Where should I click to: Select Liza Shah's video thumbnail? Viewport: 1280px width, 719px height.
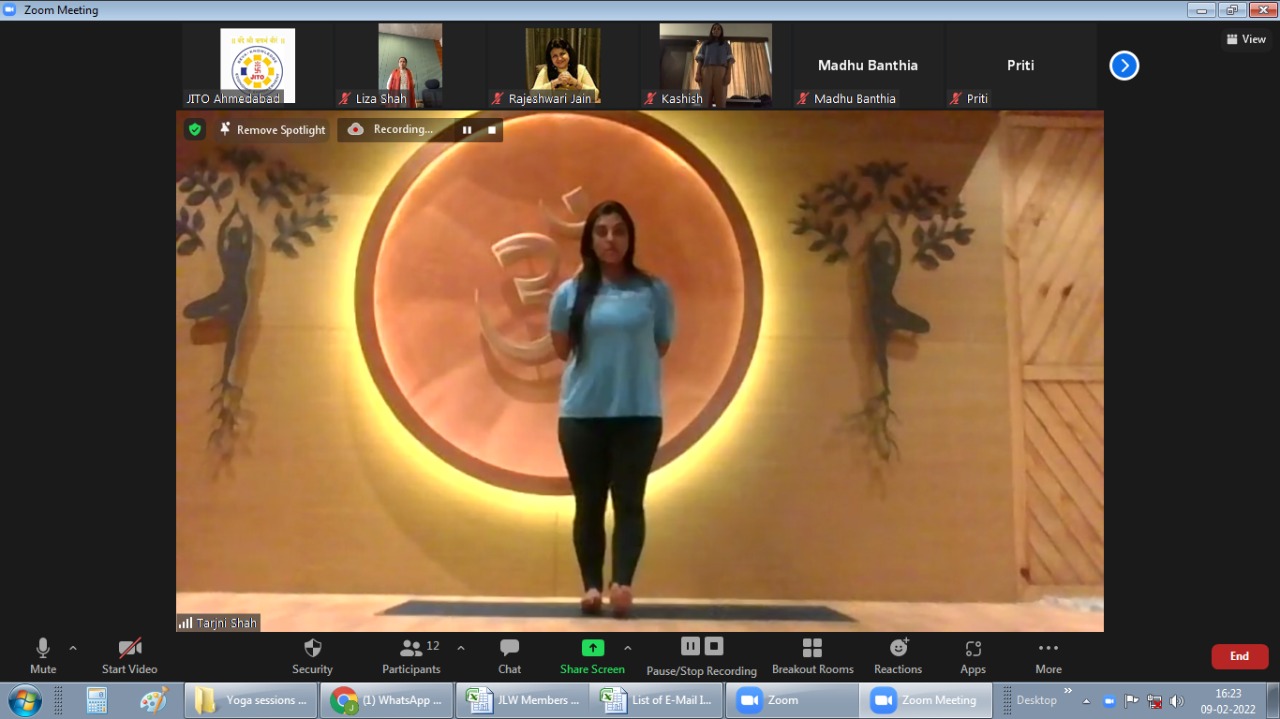(x=410, y=65)
